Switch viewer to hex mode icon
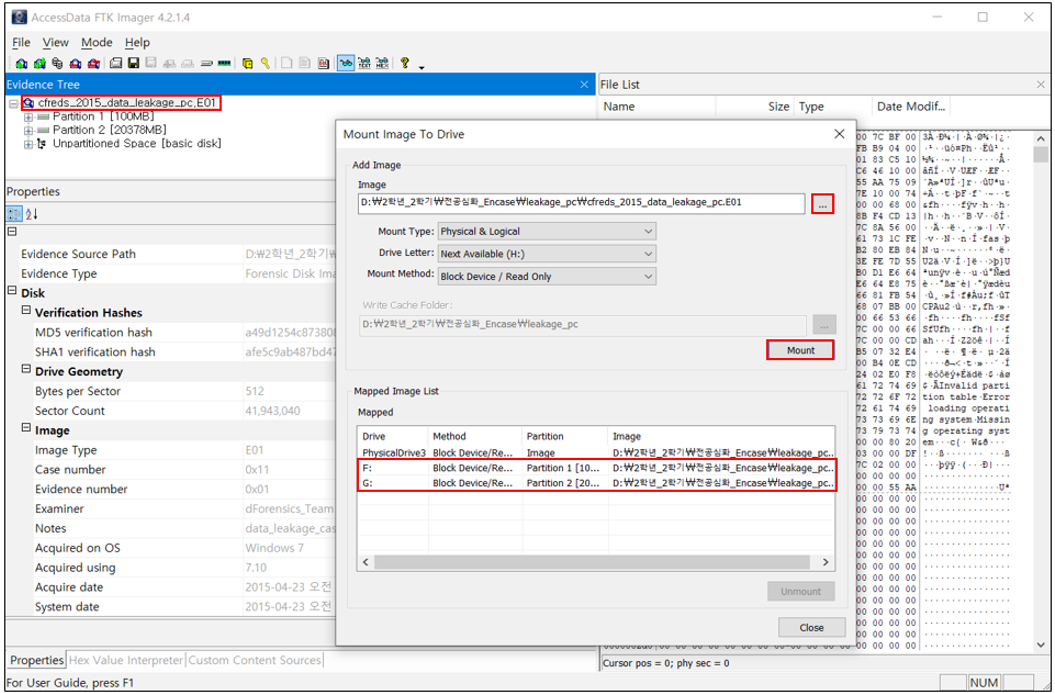 [381, 63]
